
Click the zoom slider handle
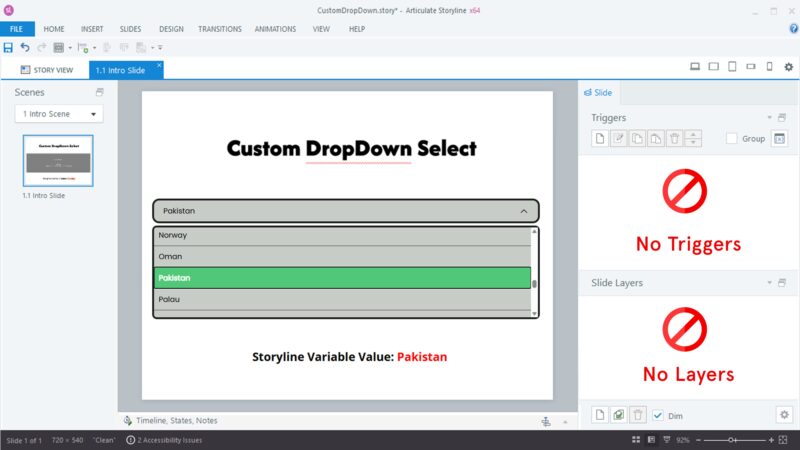pos(731,440)
